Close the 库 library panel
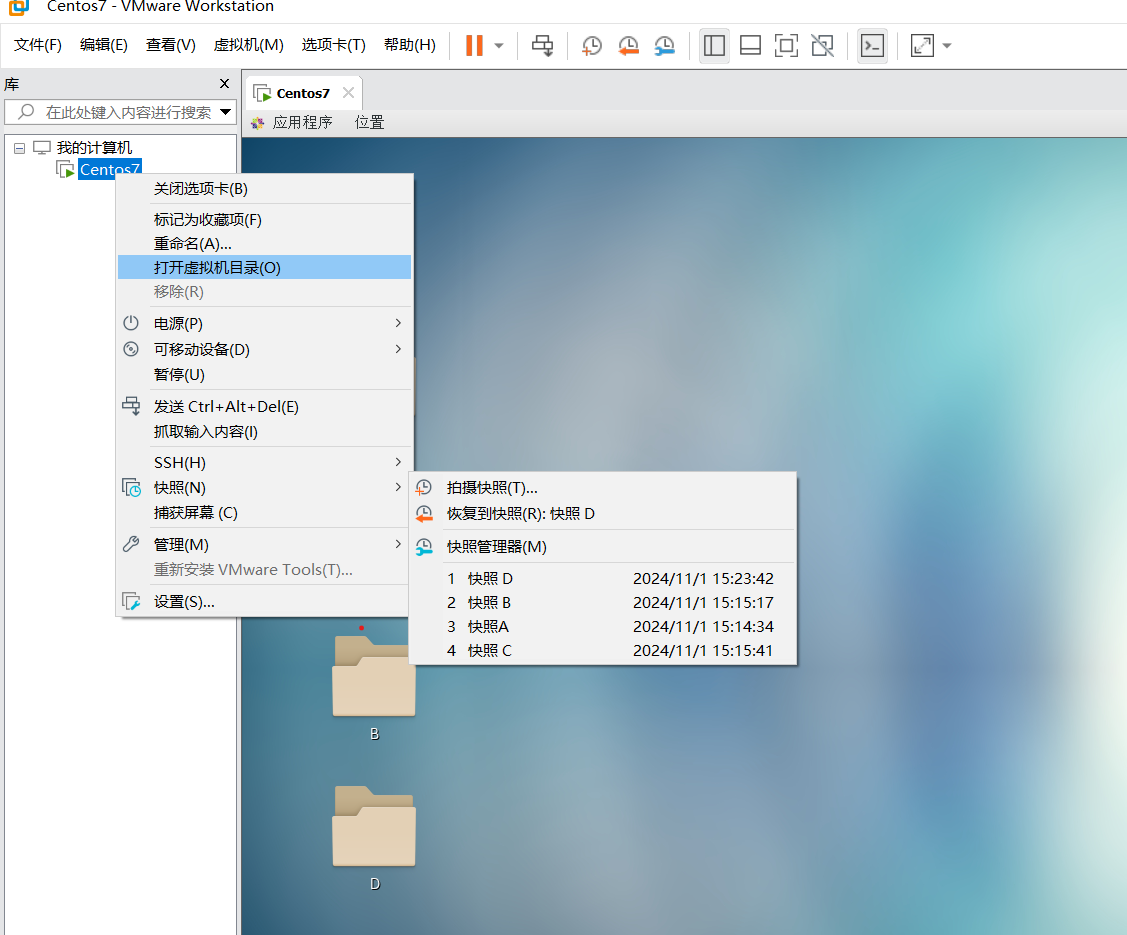Screen dimensions: 1127x935 pos(224,84)
